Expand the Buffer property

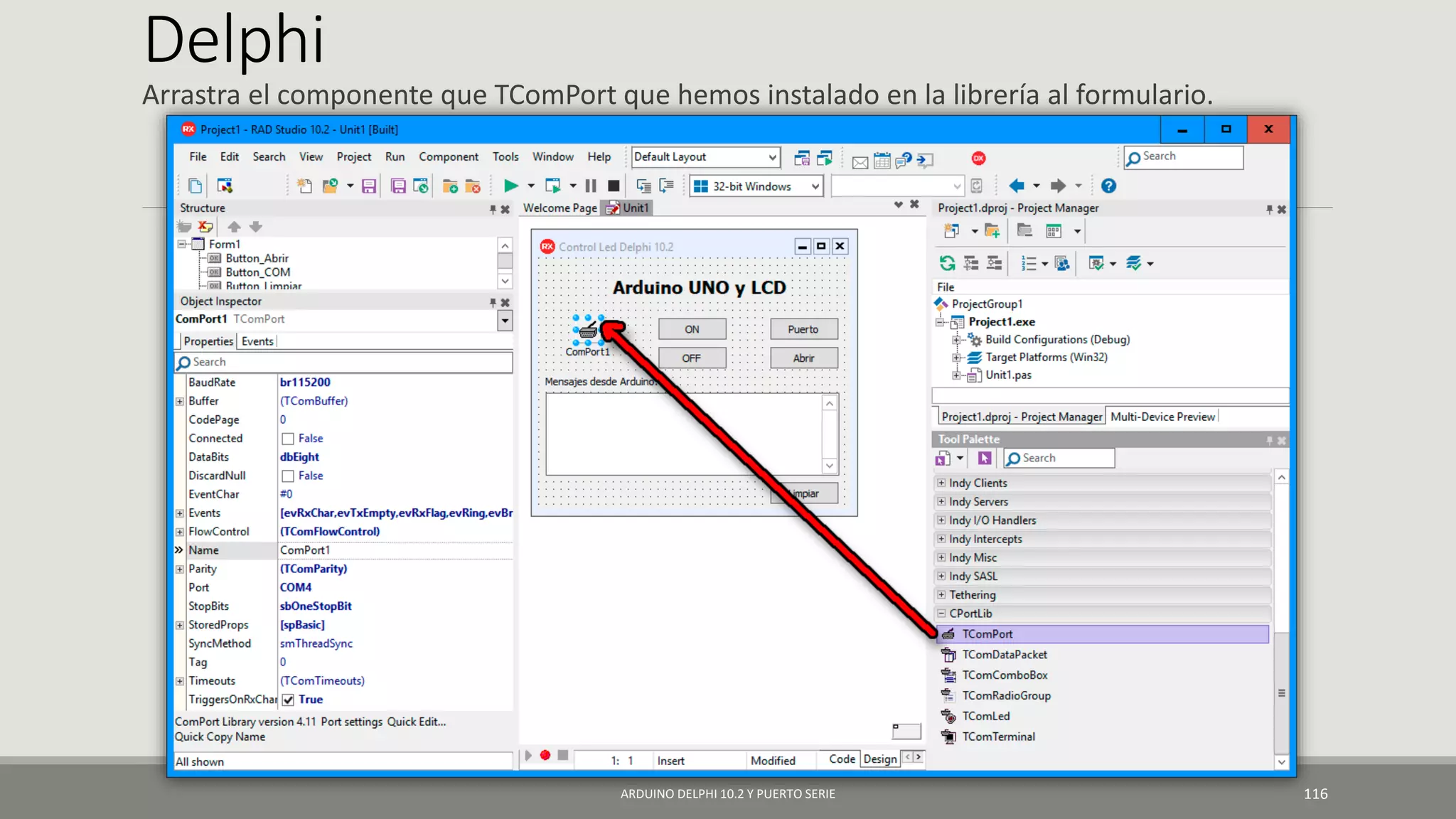click(x=180, y=401)
